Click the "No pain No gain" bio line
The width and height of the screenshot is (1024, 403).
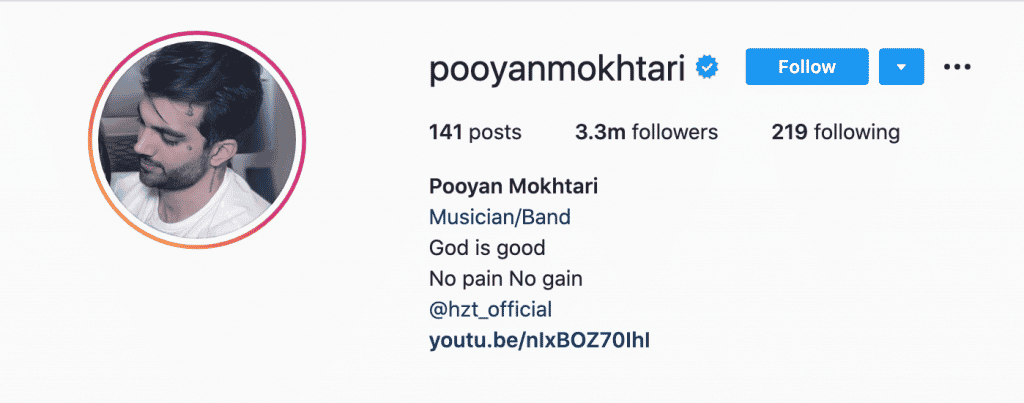point(506,278)
